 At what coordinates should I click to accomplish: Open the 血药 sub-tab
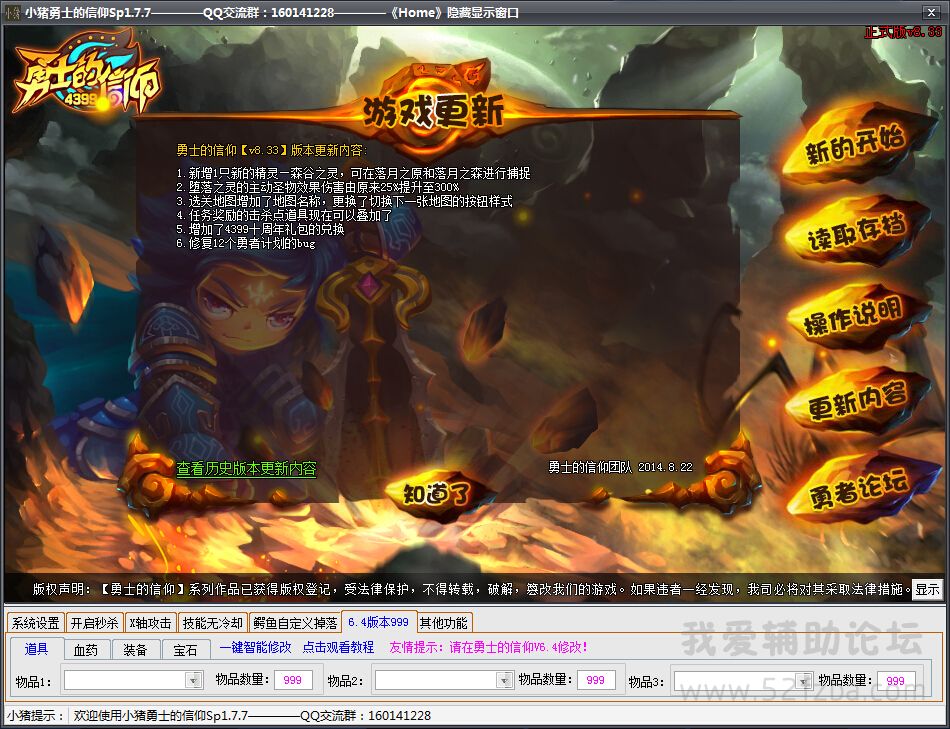(x=85, y=650)
